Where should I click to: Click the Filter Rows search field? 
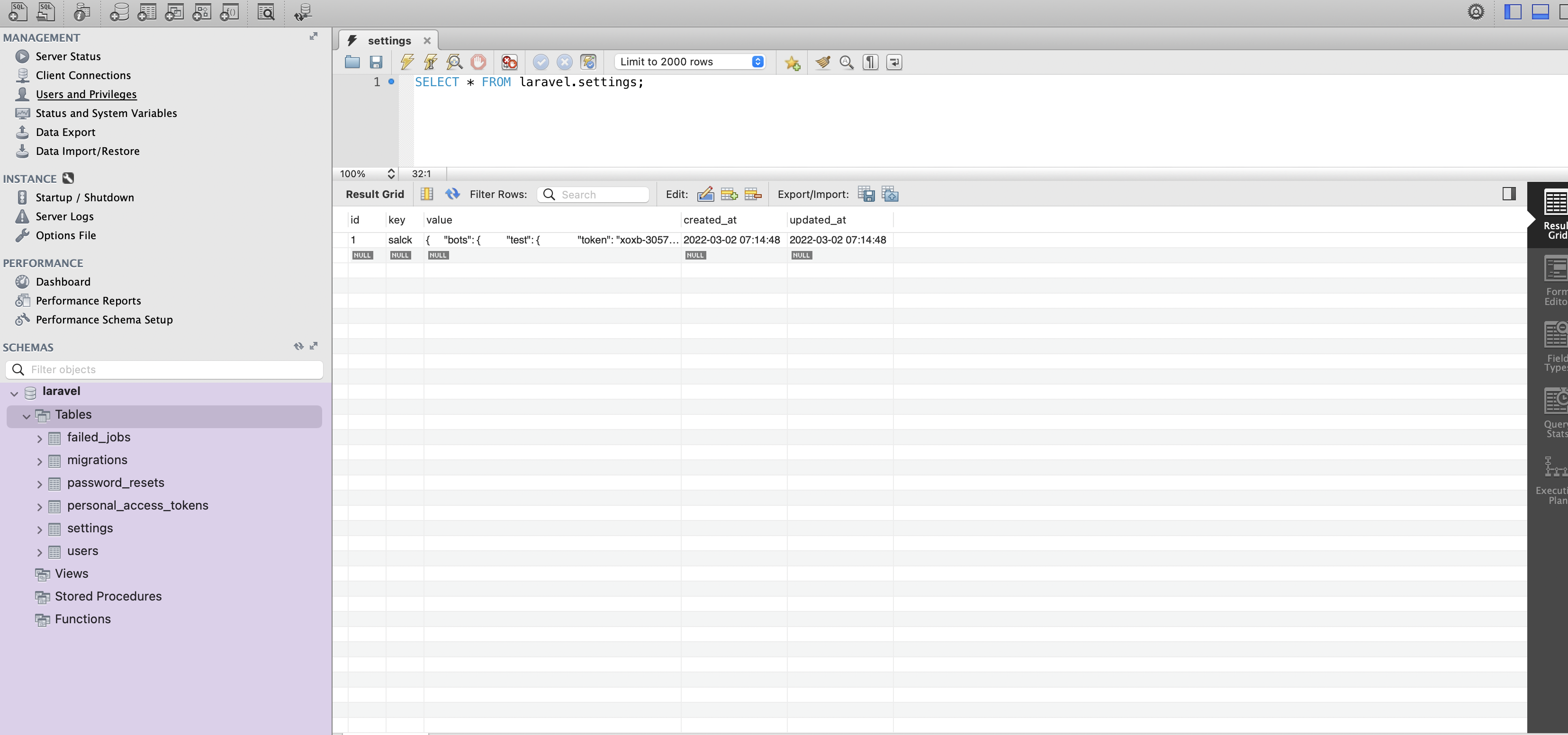coord(602,195)
